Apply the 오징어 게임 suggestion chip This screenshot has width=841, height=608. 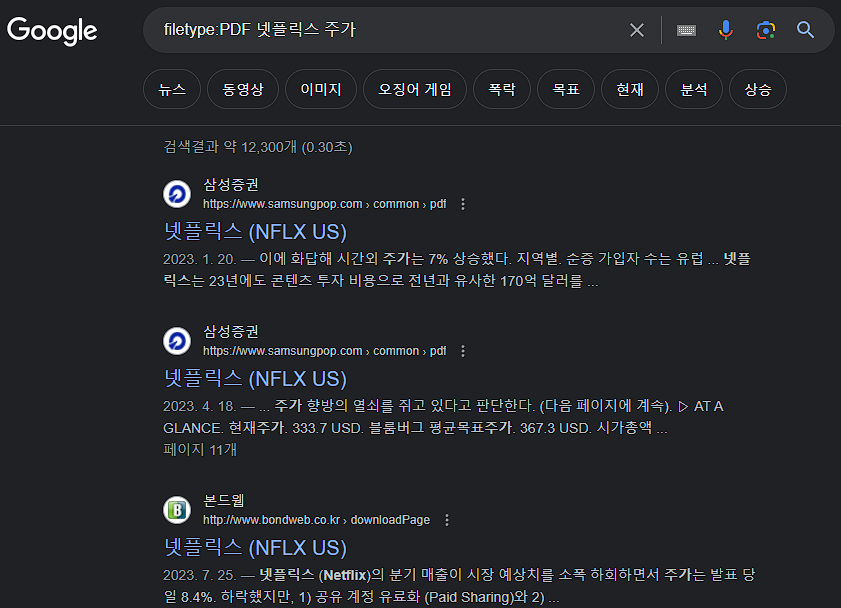tap(415, 89)
